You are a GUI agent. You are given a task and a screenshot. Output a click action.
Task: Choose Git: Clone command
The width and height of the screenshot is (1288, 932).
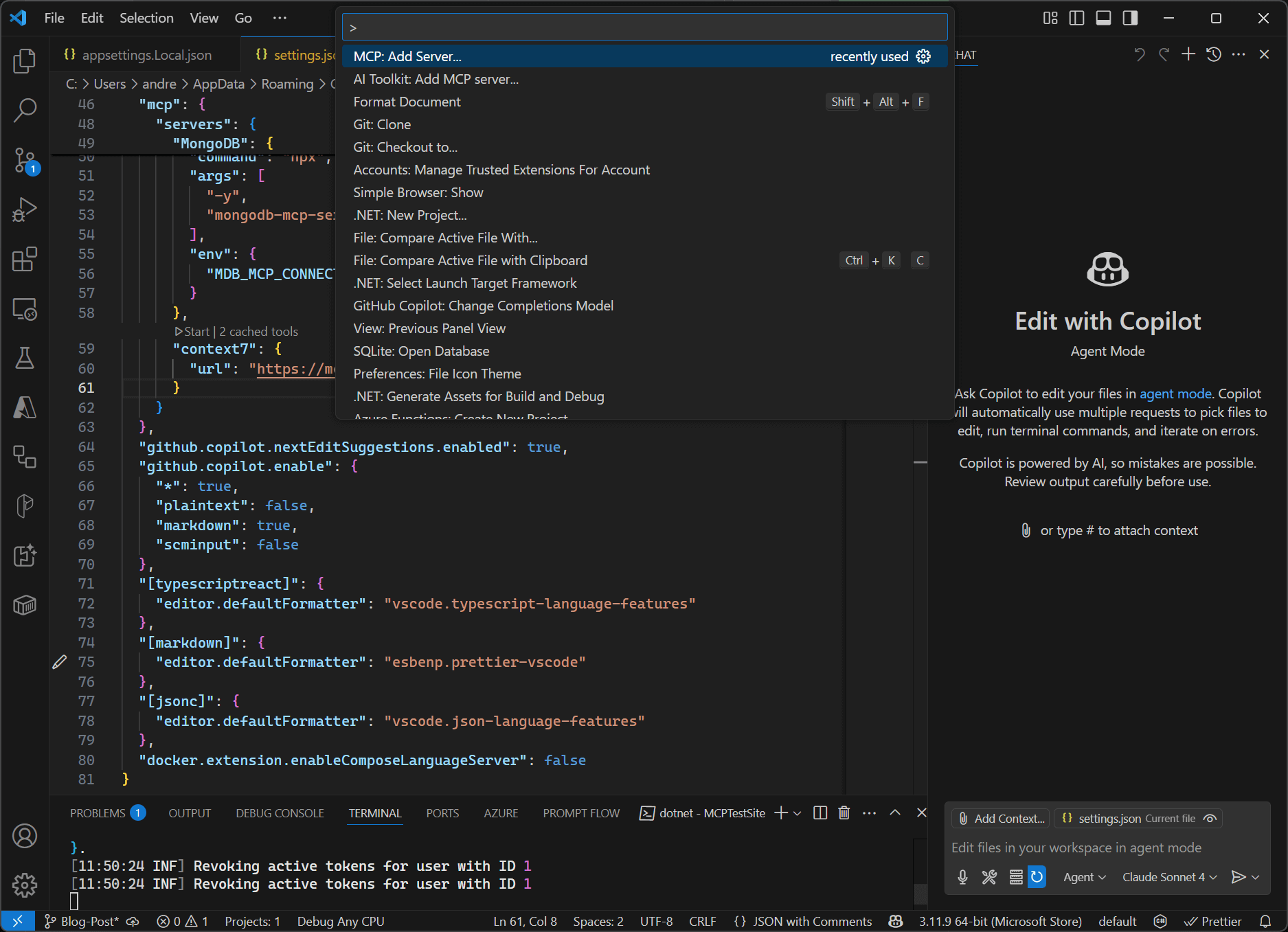tap(644, 124)
